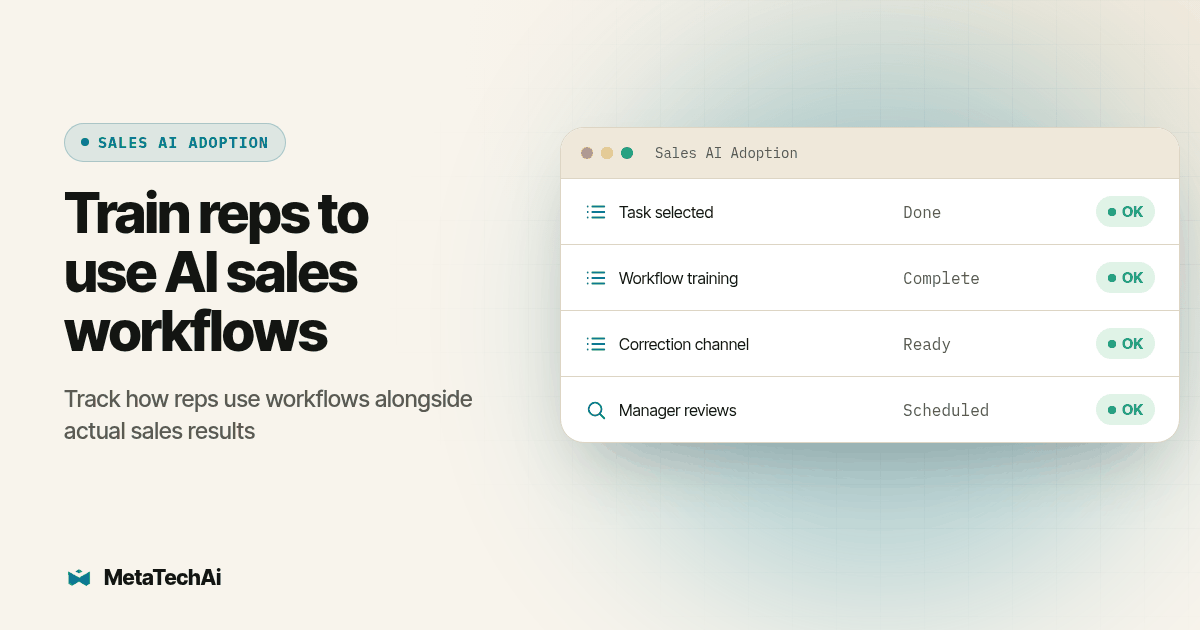Click the yellow window dot in title bar

pos(607,153)
